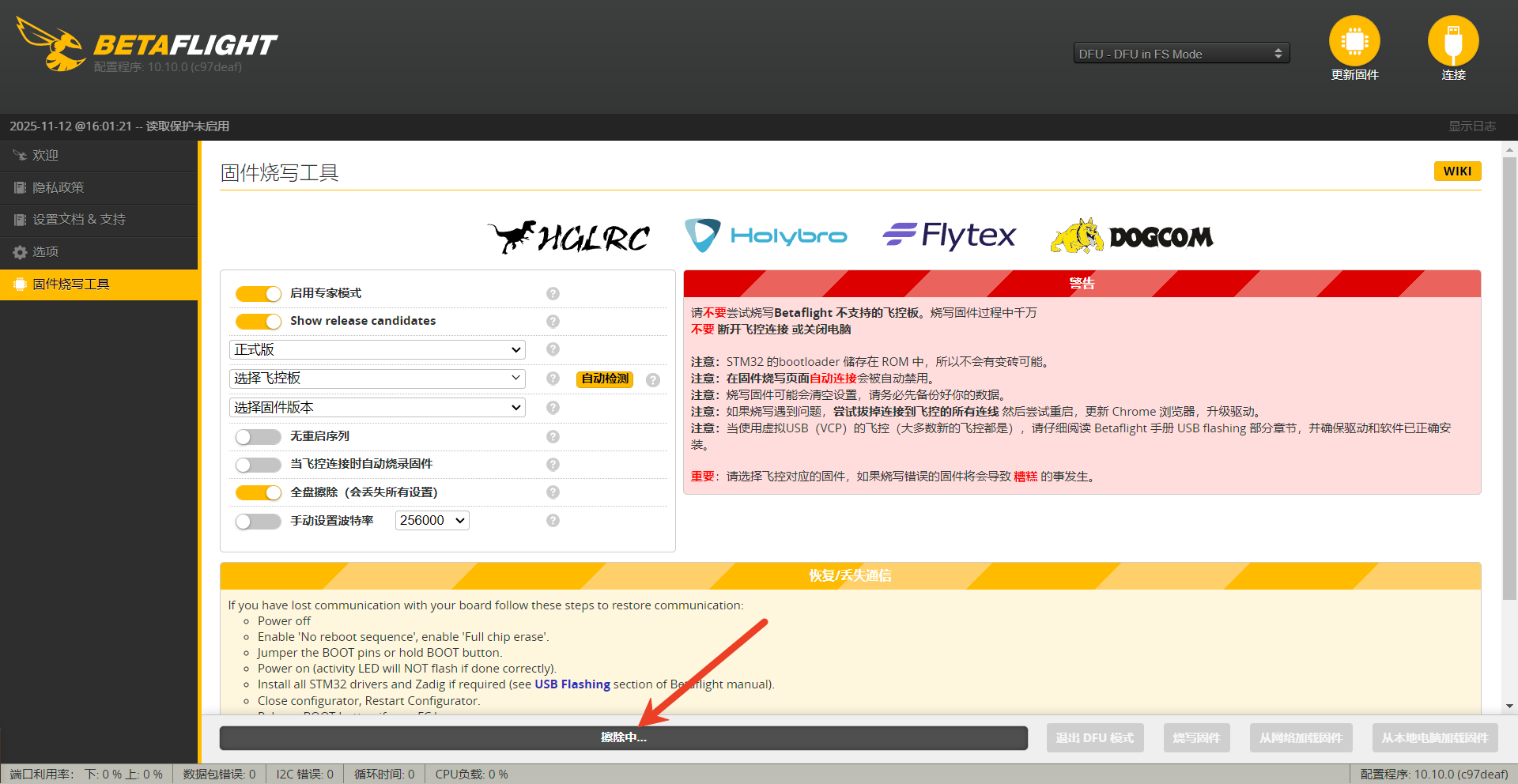Click the Flytex sponsor logo
Viewport: 1518px width, 784px height.
pos(949,236)
